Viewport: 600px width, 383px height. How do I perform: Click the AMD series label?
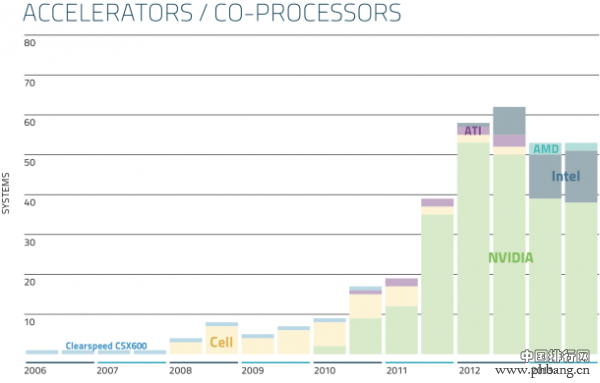pyautogui.click(x=546, y=149)
